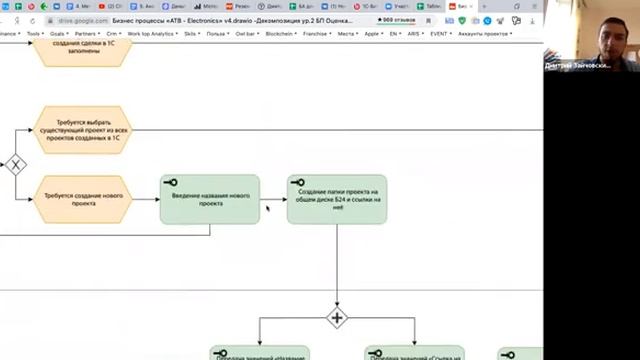Open the Skils bookmarks folder
The image size is (640, 360).
point(192,33)
